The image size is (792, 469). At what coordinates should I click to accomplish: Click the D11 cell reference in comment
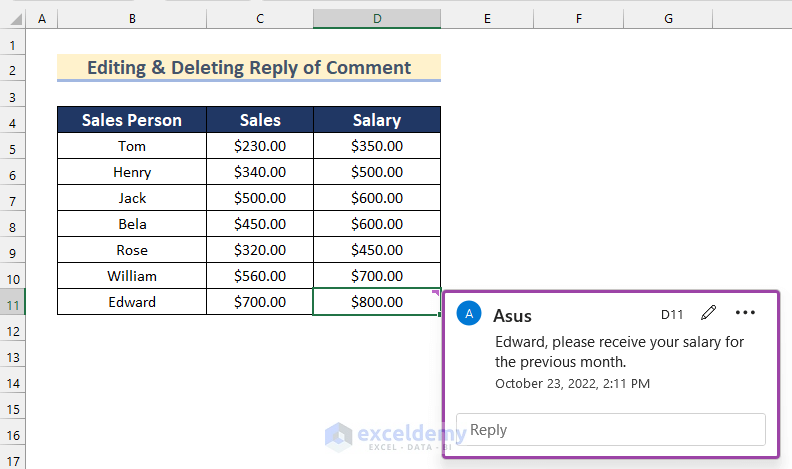[672, 314]
